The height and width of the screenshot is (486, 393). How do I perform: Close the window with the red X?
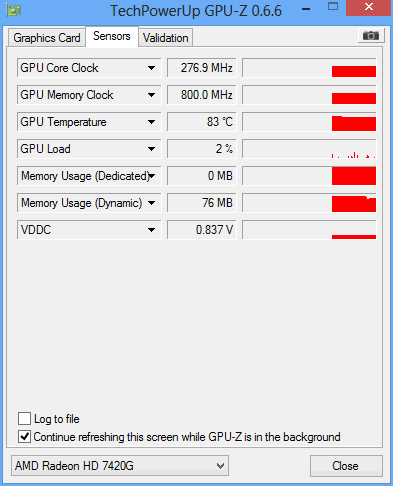click(368, 7)
